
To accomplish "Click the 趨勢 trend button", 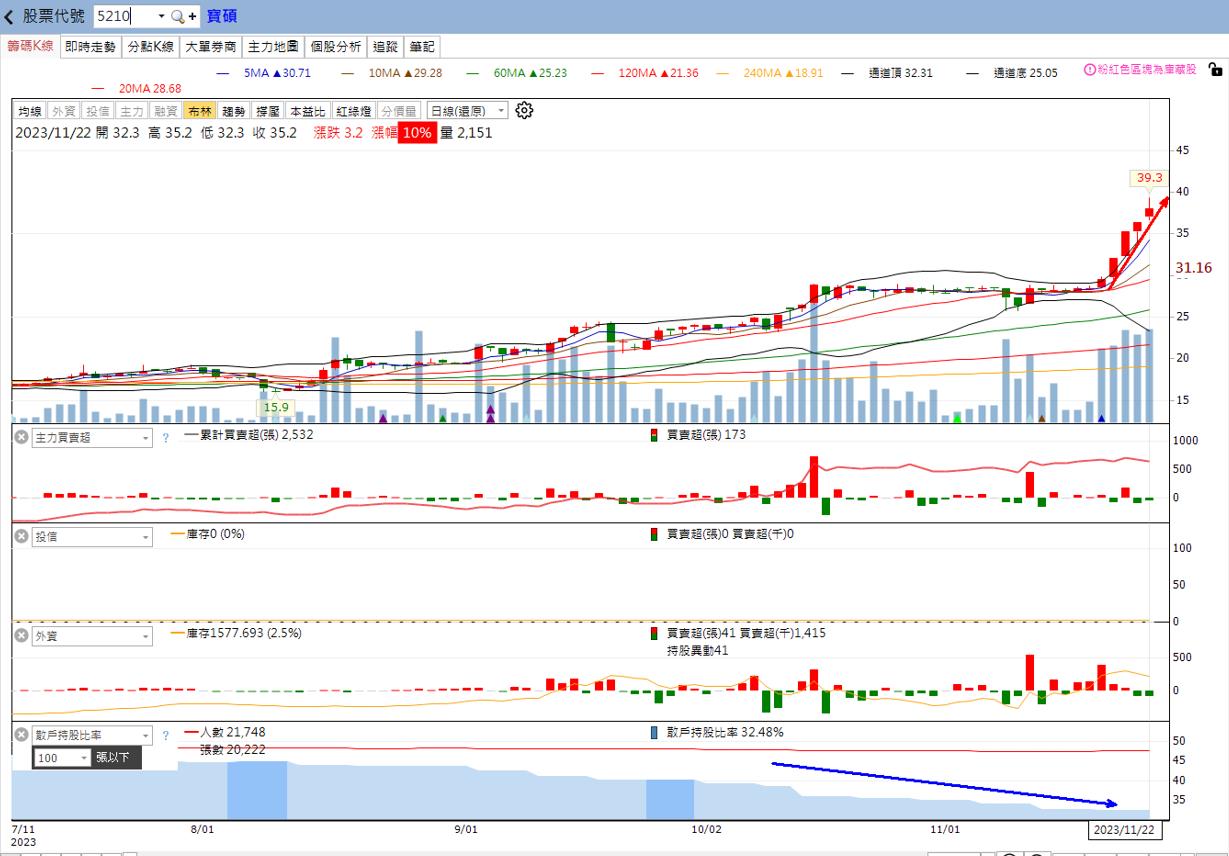I will coord(234,111).
